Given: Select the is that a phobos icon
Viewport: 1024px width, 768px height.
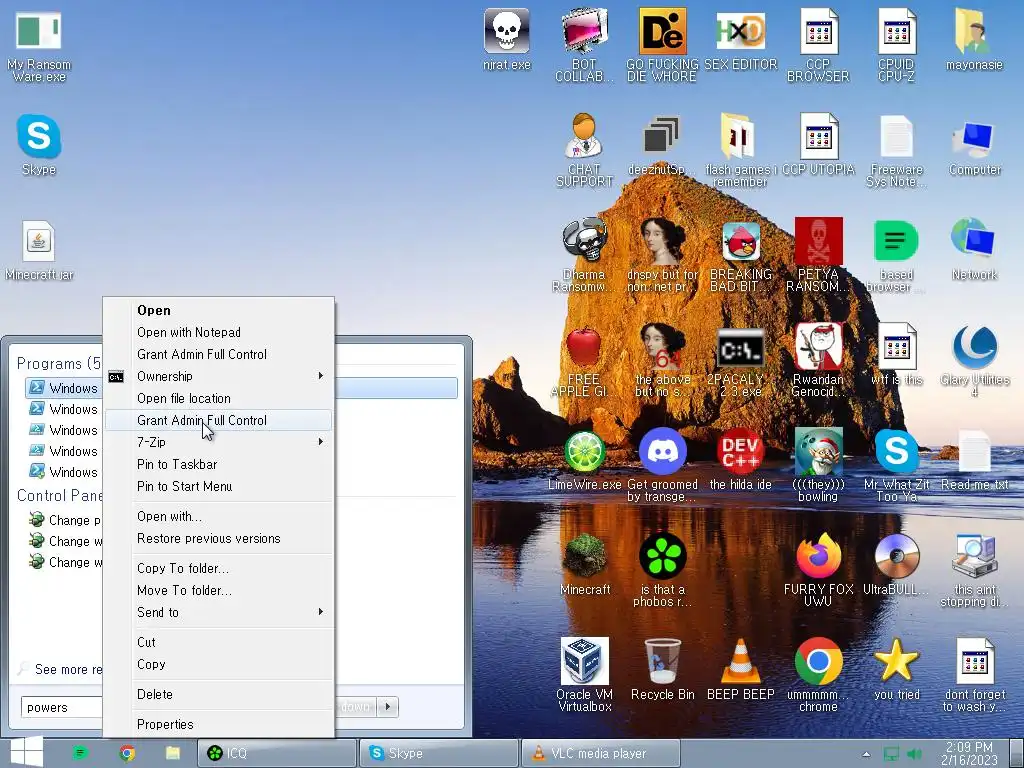Looking at the screenshot, I should click(662, 556).
